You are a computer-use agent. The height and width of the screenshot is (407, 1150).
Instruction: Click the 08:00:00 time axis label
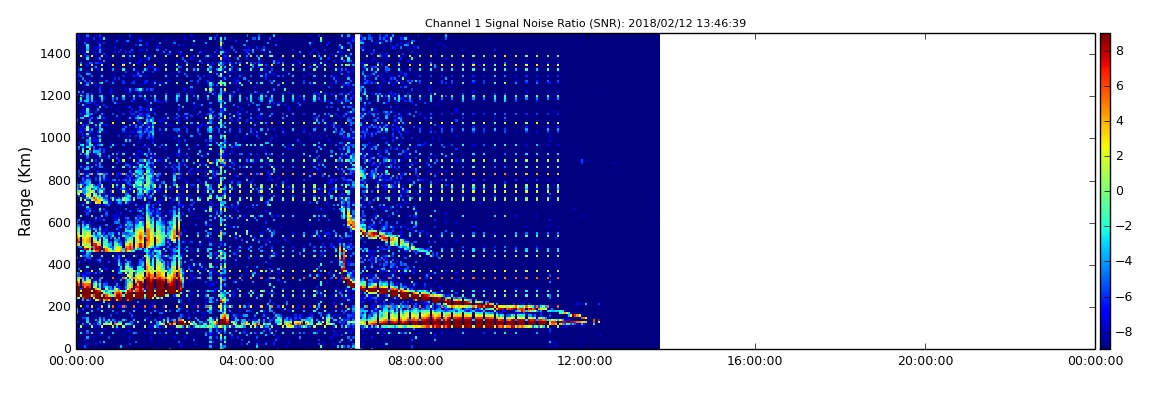[416, 361]
